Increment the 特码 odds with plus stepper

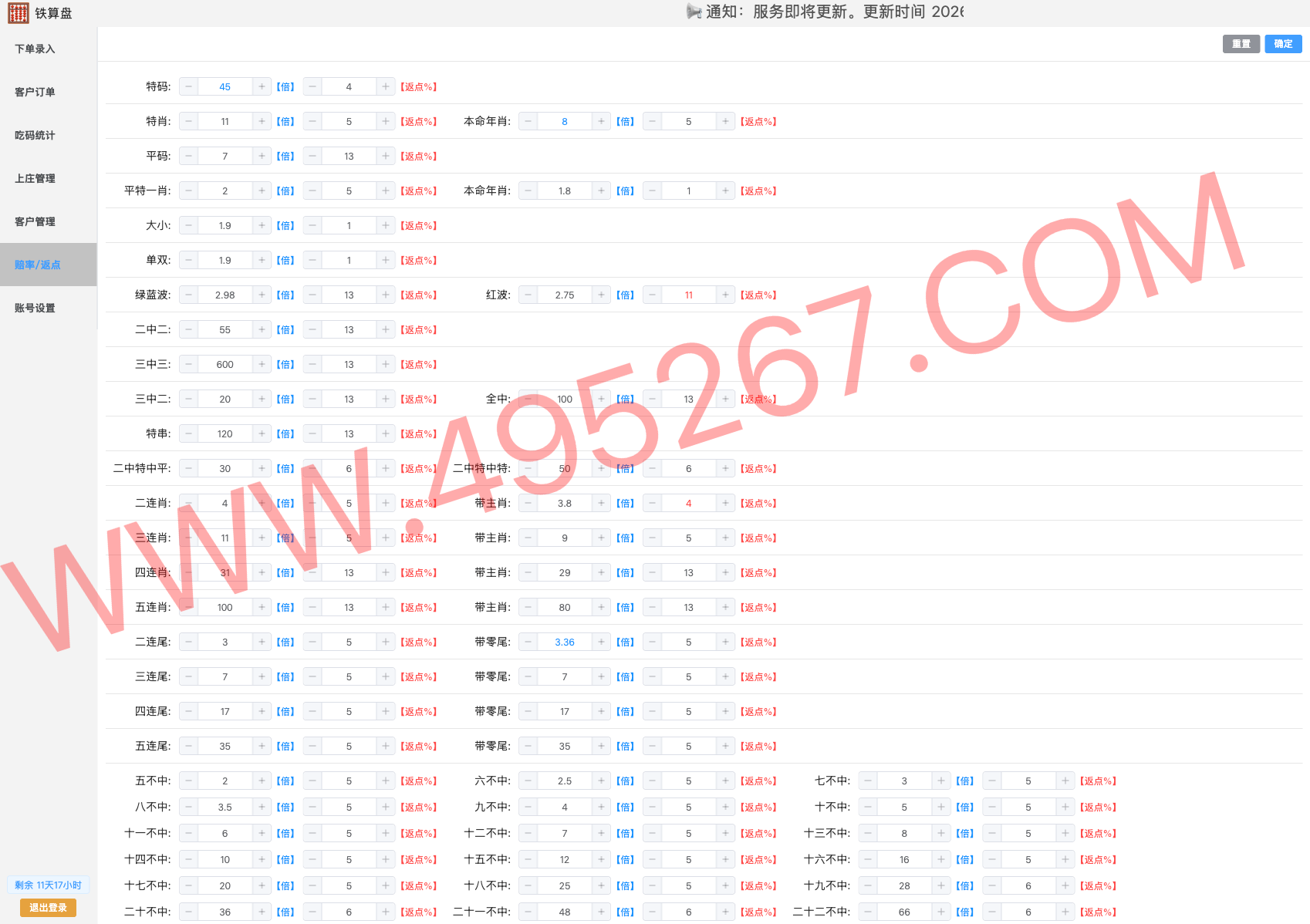[262, 86]
